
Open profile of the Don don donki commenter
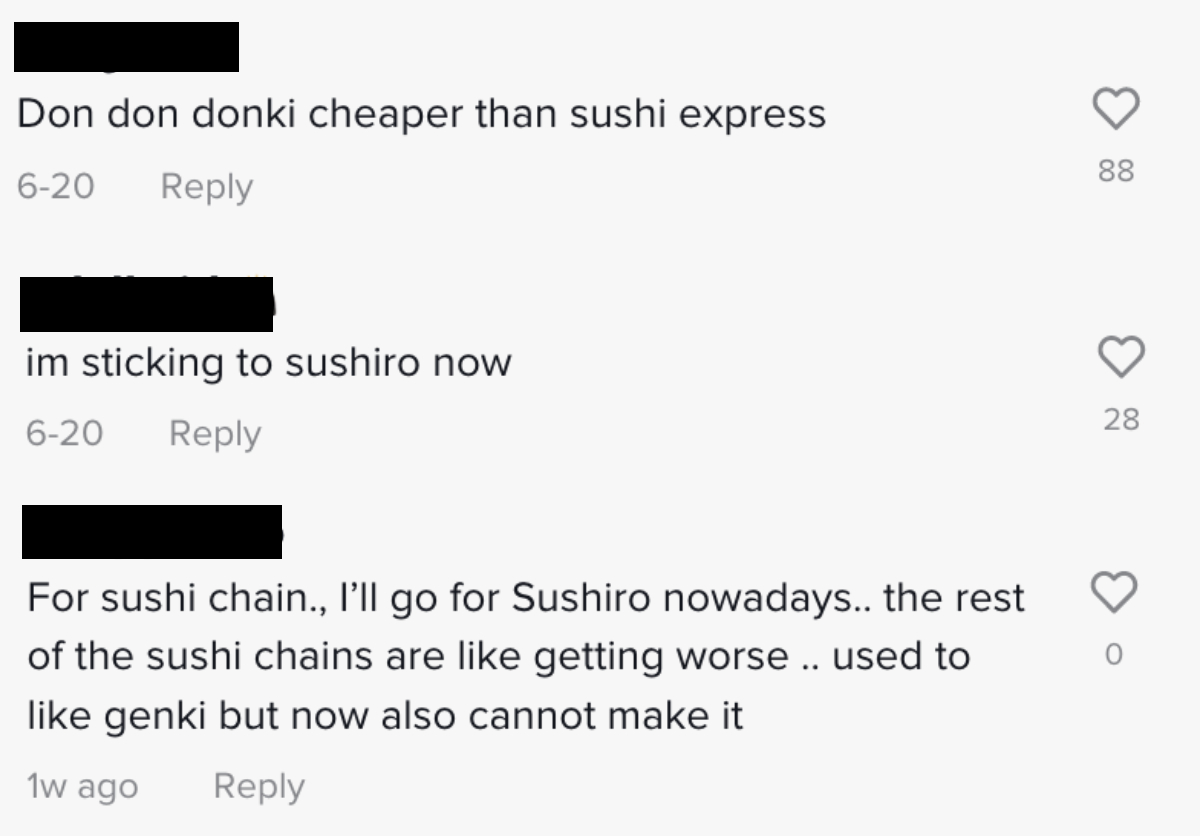click(127, 47)
